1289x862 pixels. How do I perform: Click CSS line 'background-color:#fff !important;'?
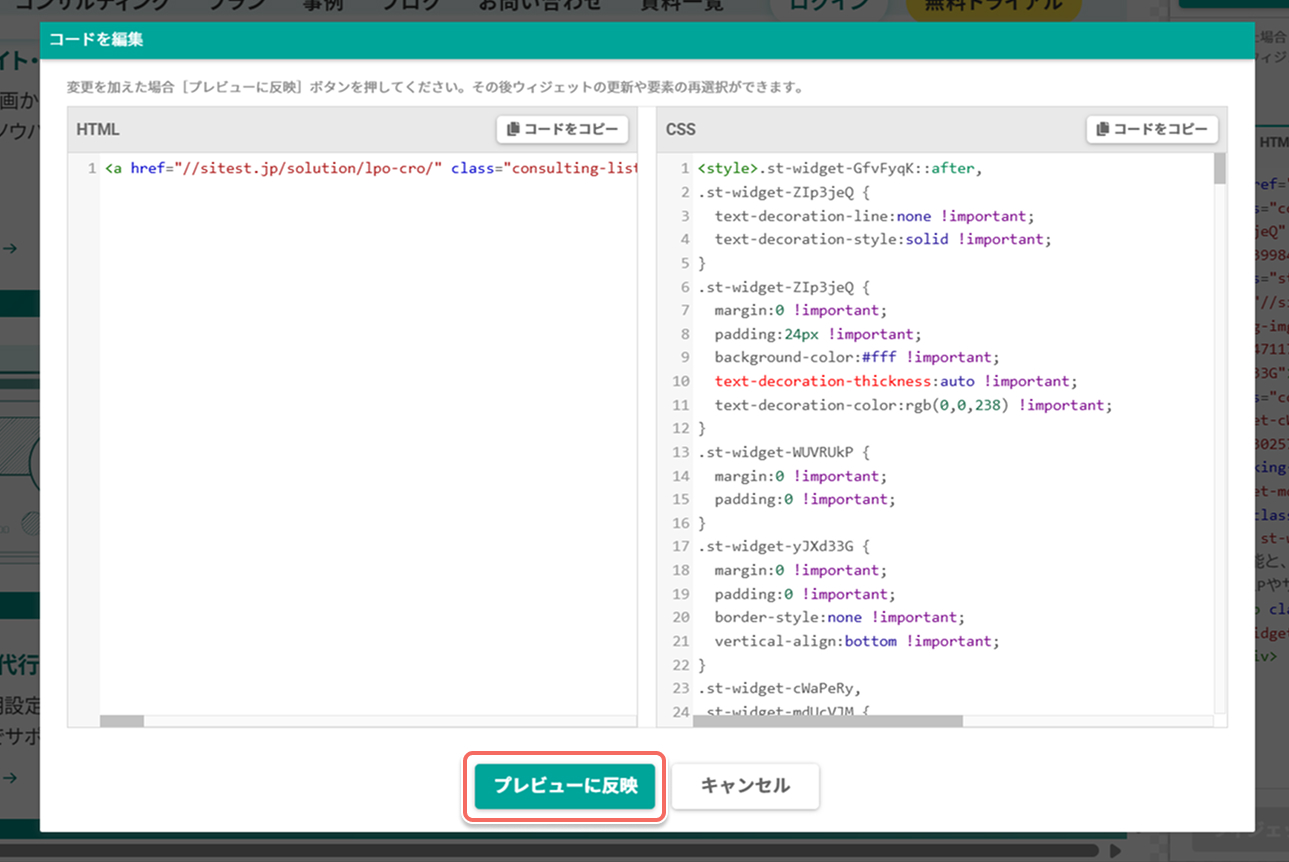[857, 357]
